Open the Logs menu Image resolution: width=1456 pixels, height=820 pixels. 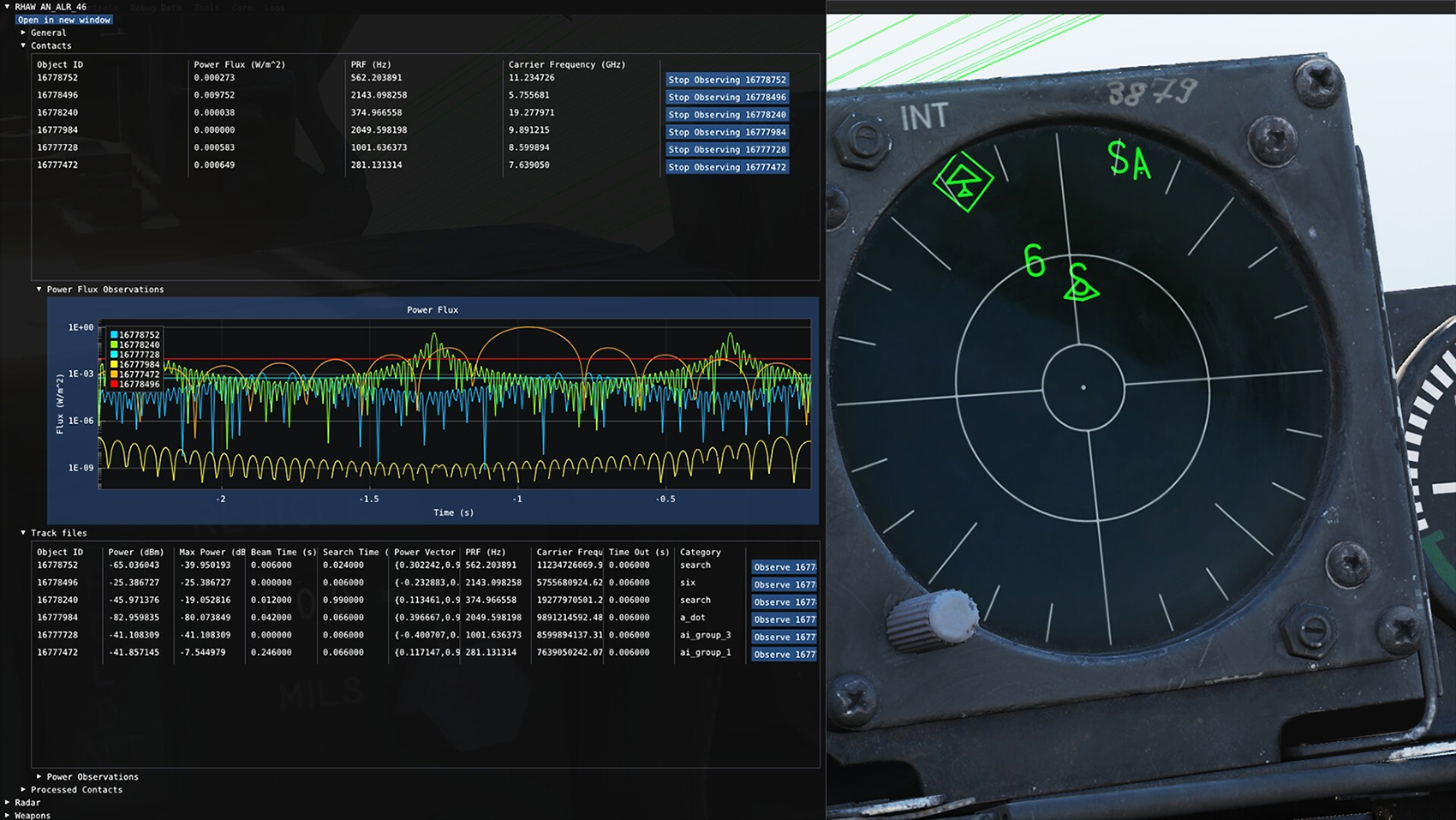275,7
